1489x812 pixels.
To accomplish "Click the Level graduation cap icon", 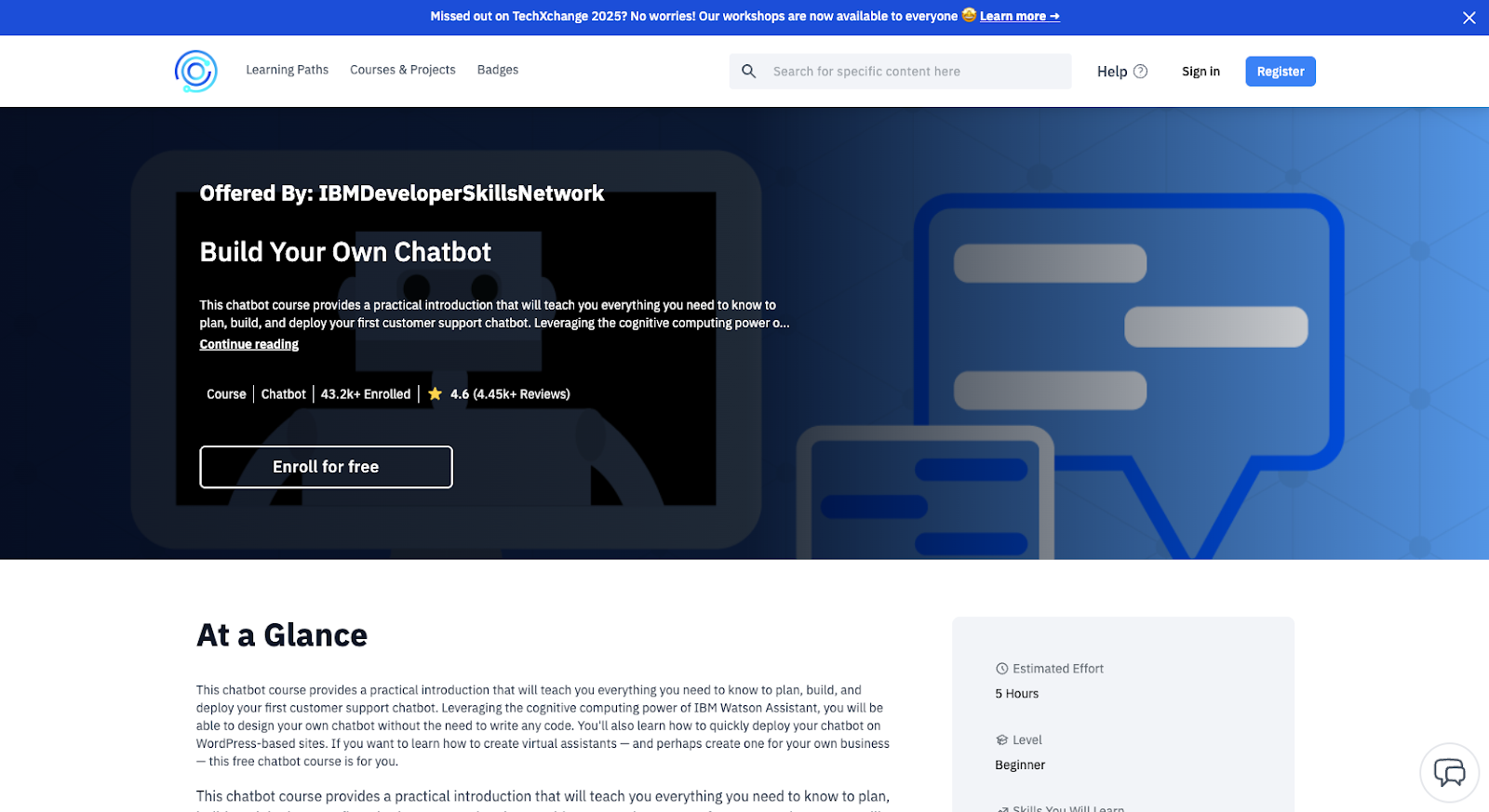I will [1002, 740].
